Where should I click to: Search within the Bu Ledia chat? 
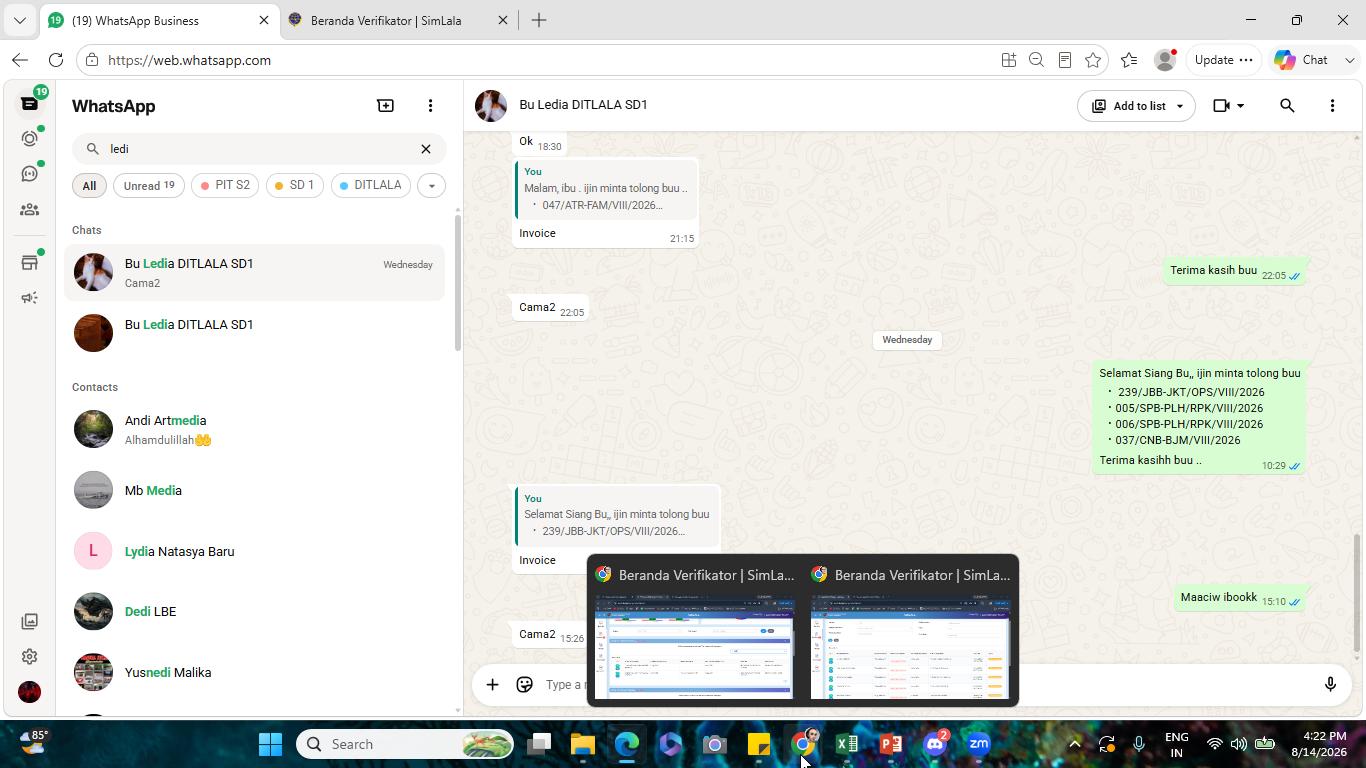coord(1287,105)
